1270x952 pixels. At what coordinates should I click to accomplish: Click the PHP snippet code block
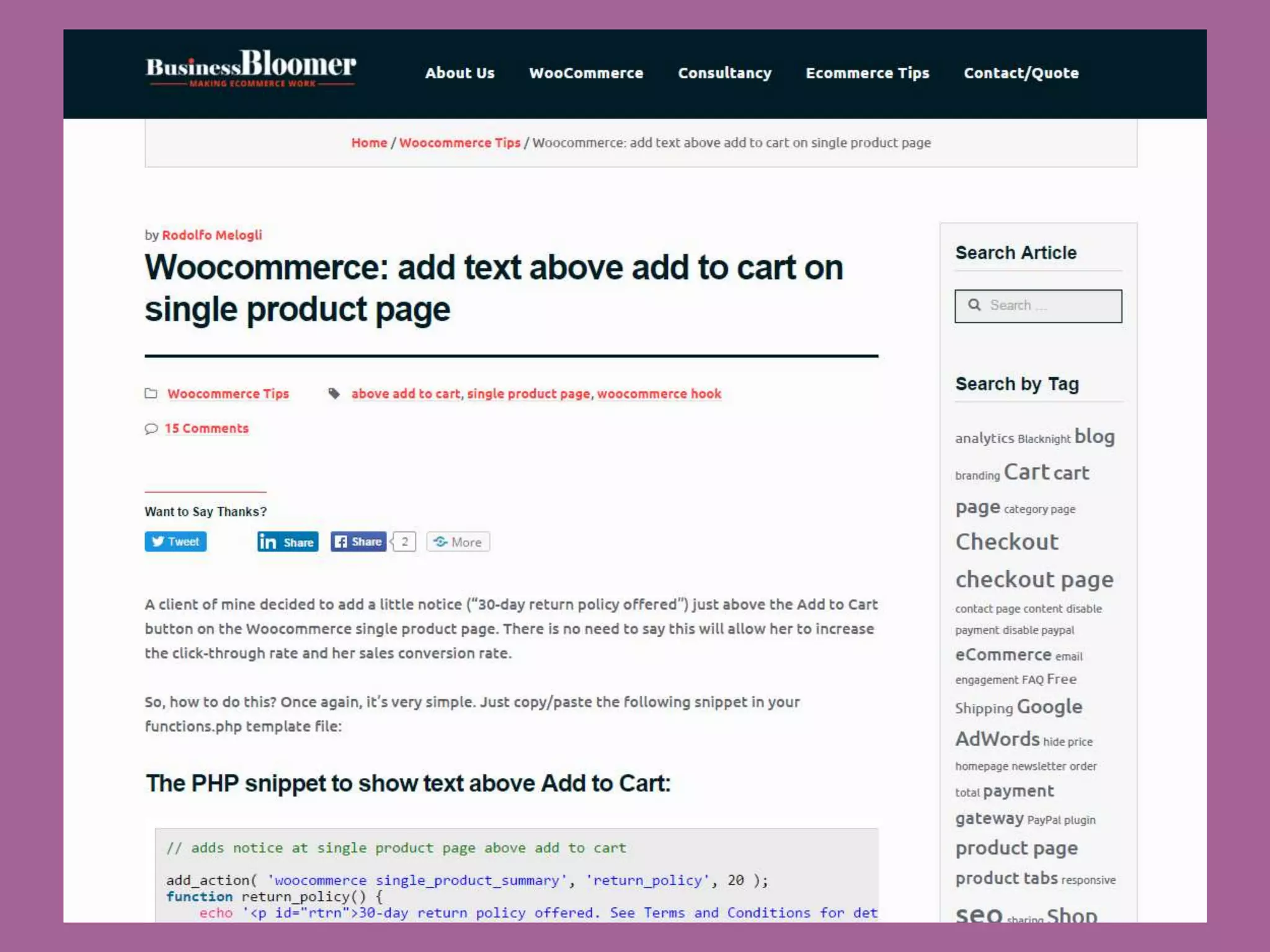pos(517,875)
